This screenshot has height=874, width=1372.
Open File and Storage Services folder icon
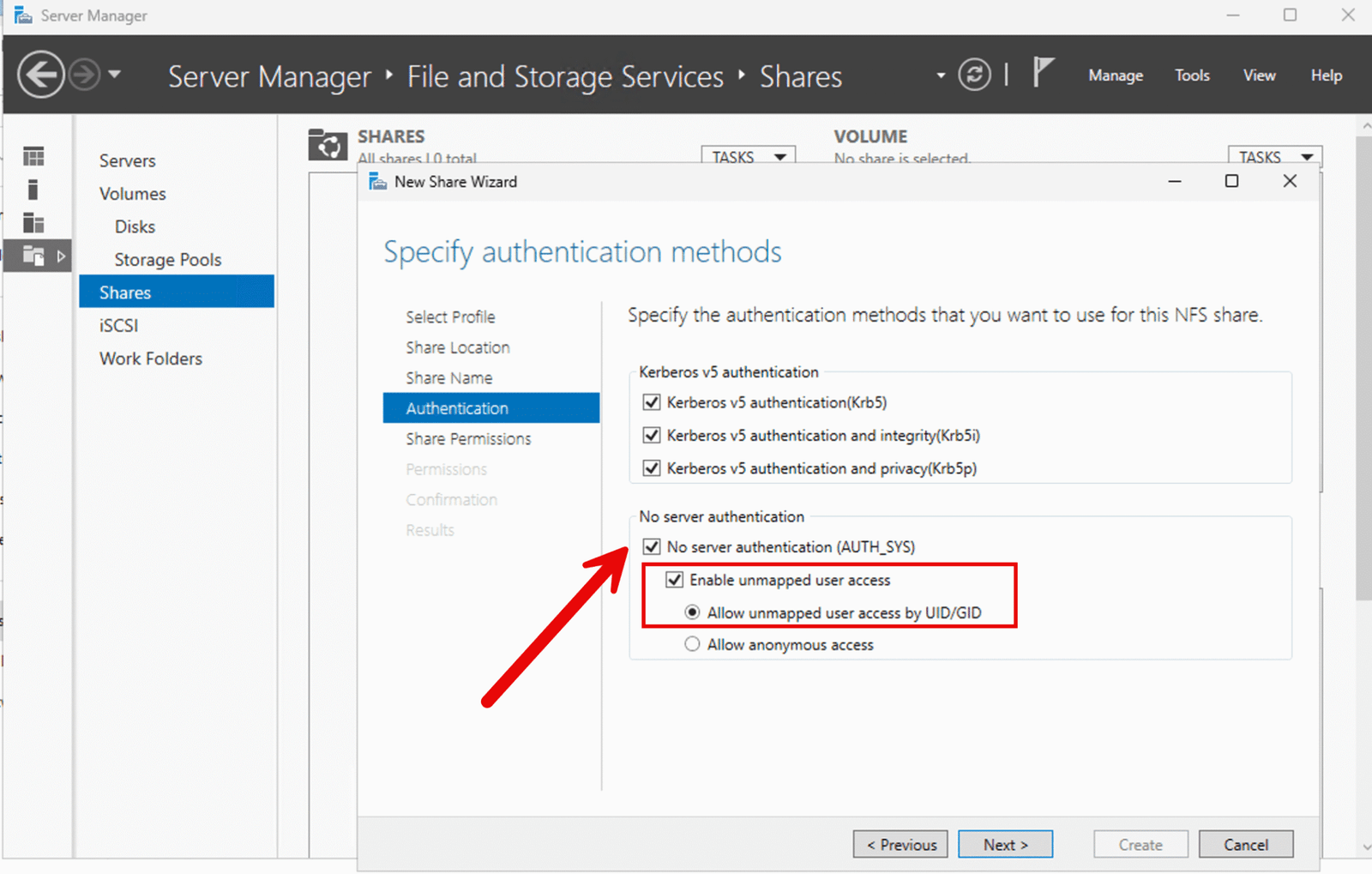34,256
